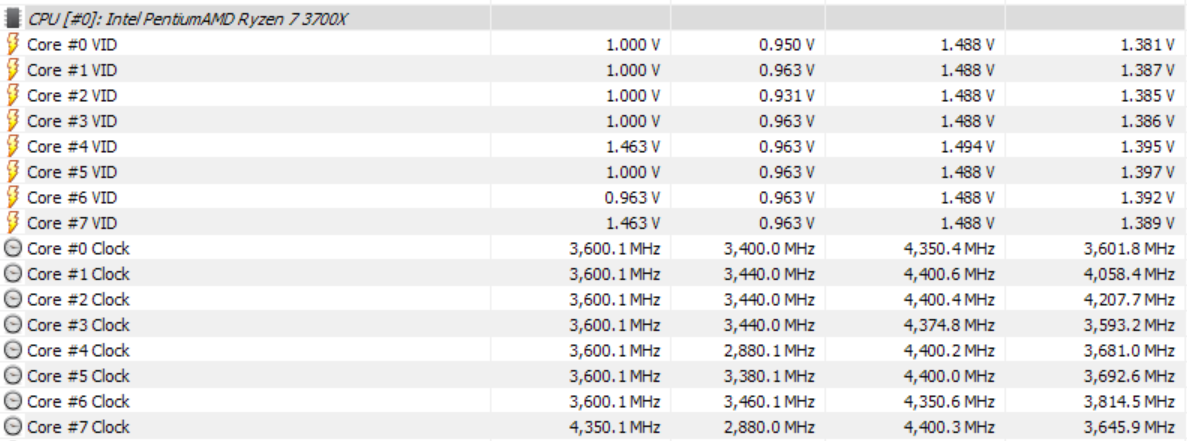Click the CPU chip icon in the header row
Screen dimensions: 1187x441
click(13, 20)
